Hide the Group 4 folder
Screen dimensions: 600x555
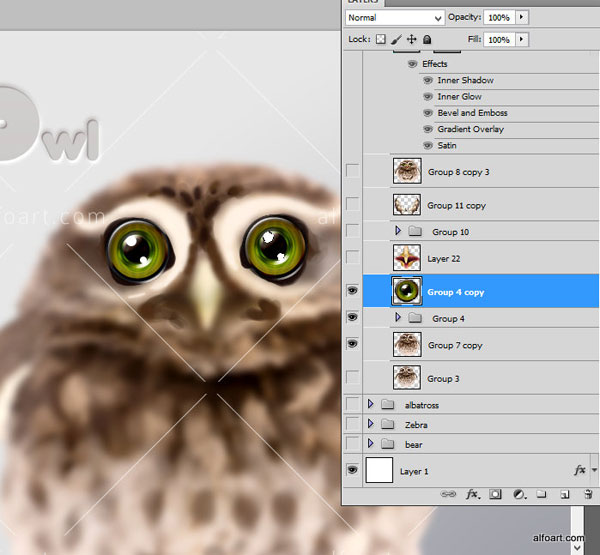(352, 317)
